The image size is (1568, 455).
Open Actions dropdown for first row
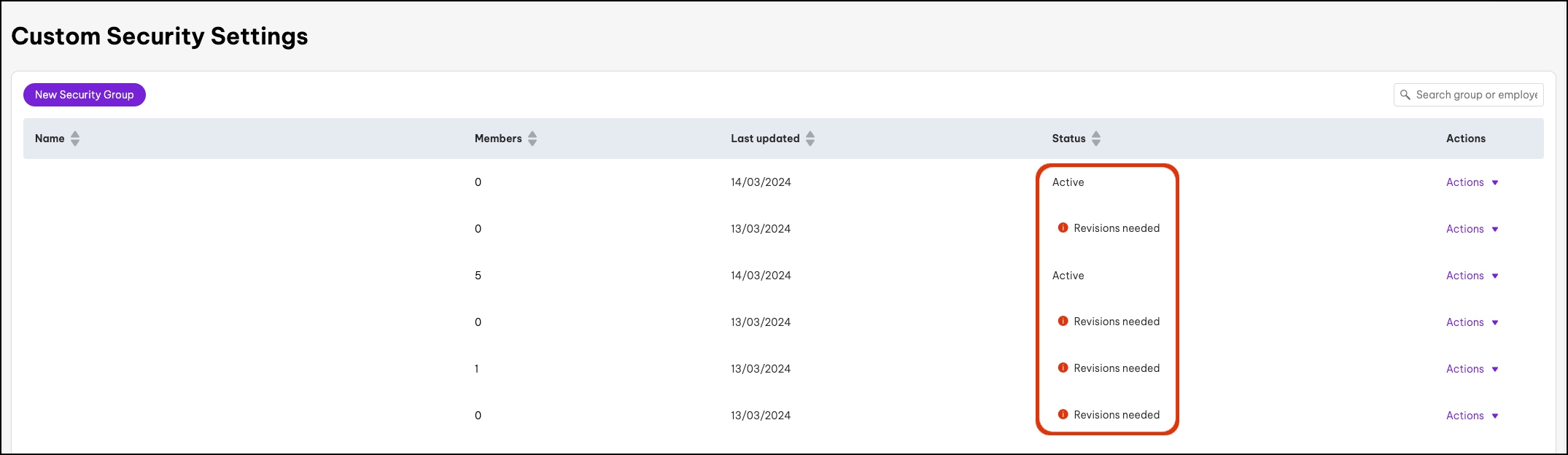tap(1472, 182)
